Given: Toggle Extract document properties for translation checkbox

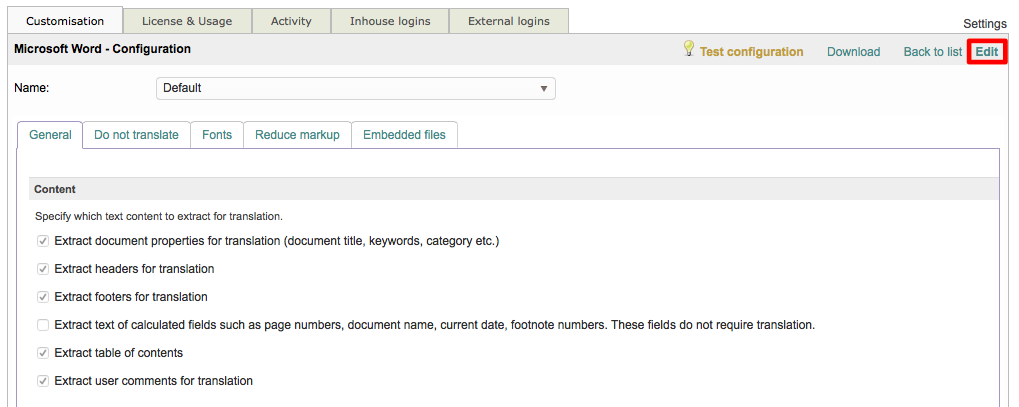Looking at the screenshot, I should tap(43, 241).
